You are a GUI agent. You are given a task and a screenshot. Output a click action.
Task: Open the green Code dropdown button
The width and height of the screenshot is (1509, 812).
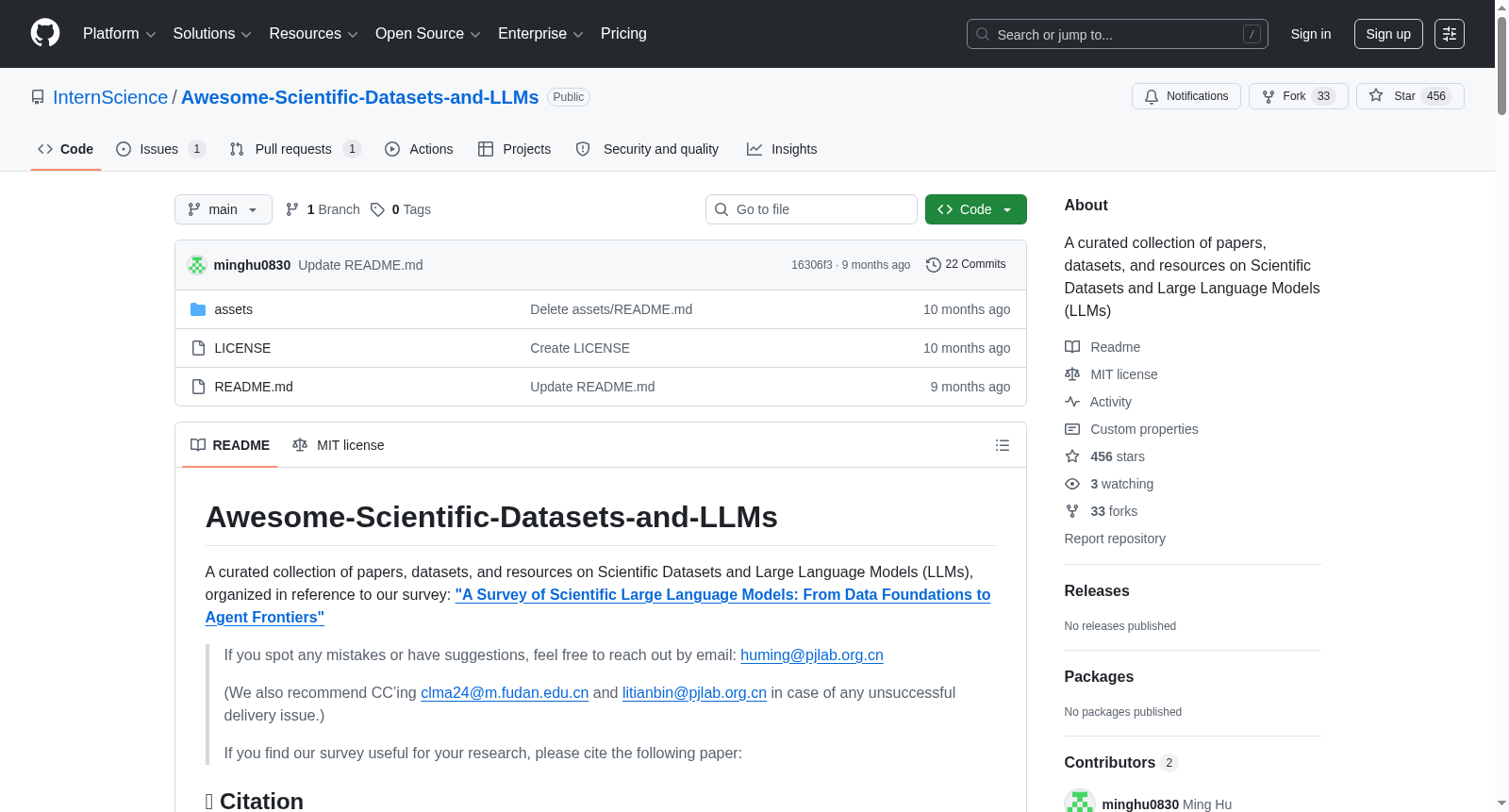[x=975, y=209]
